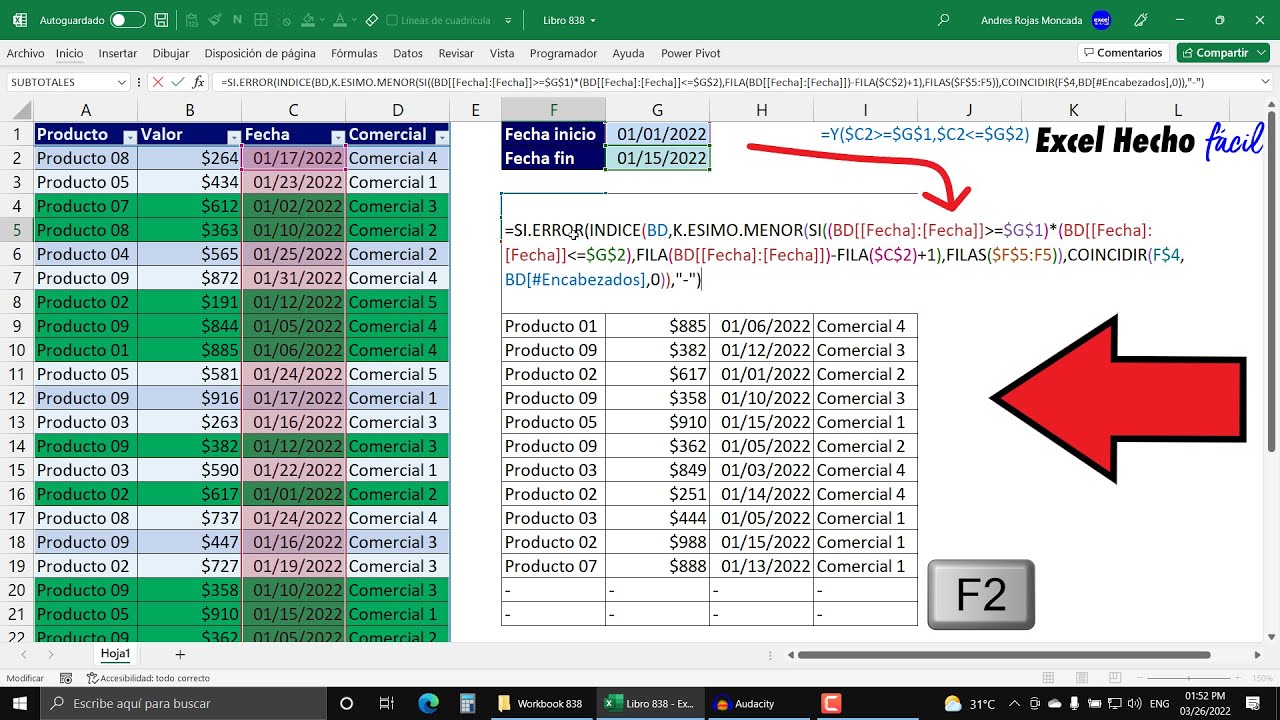The width and height of the screenshot is (1280, 720).
Task: Open notification center icon
Action: point(1251,704)
